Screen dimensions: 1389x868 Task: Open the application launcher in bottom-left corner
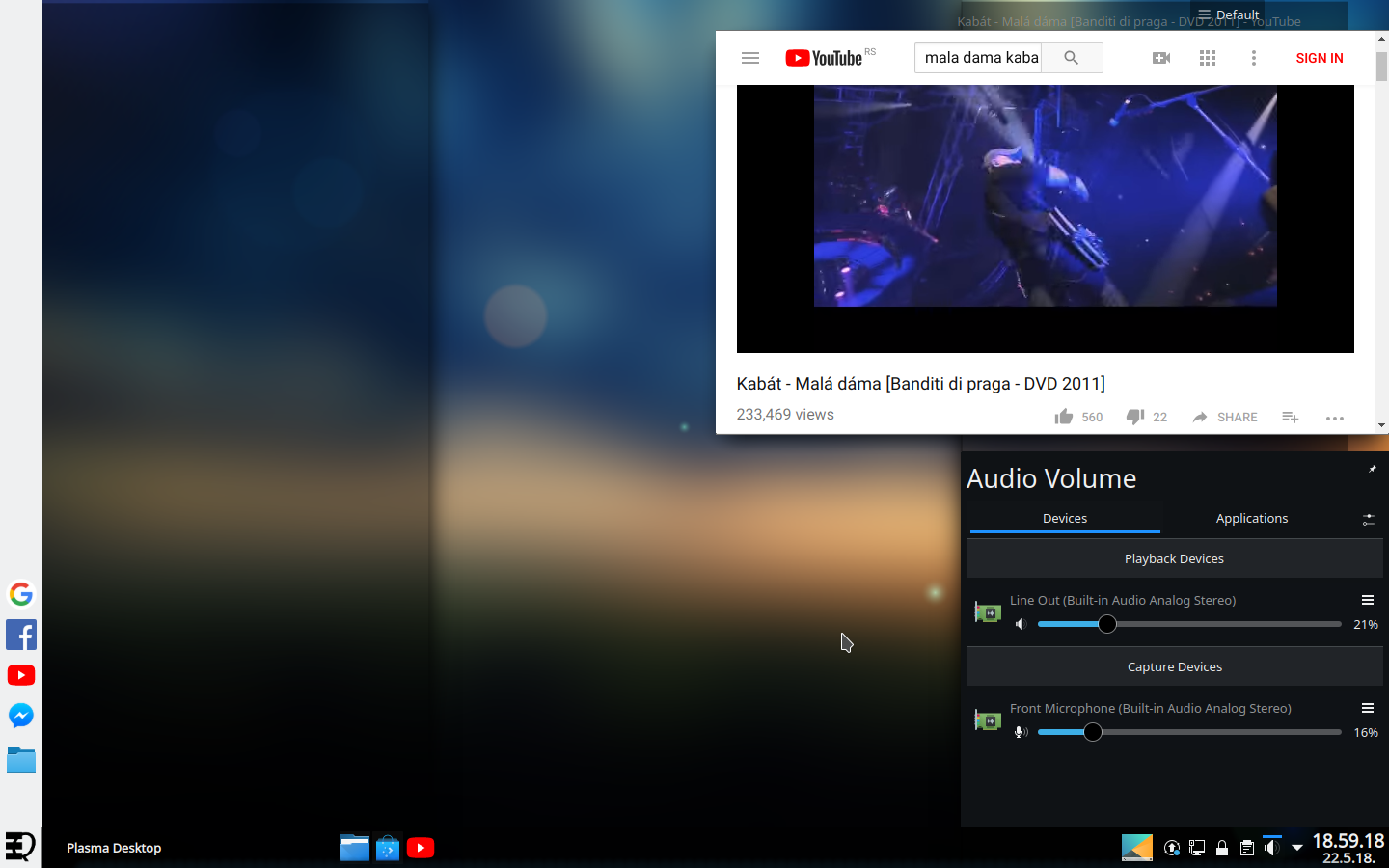20,847
